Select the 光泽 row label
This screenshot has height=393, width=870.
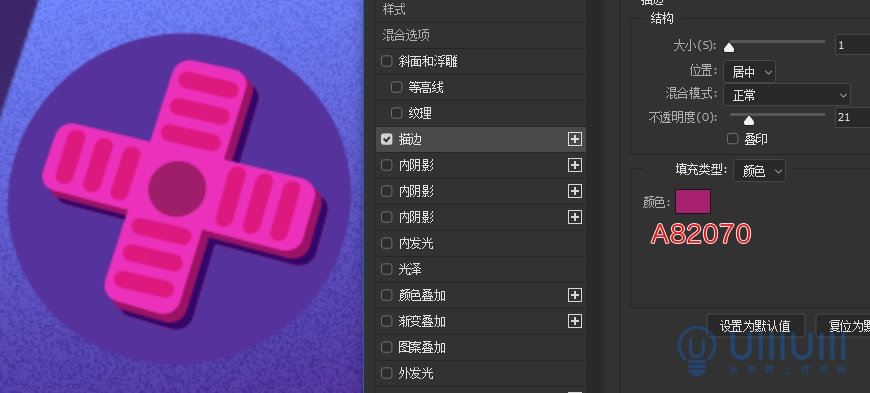tap(410, 269)
